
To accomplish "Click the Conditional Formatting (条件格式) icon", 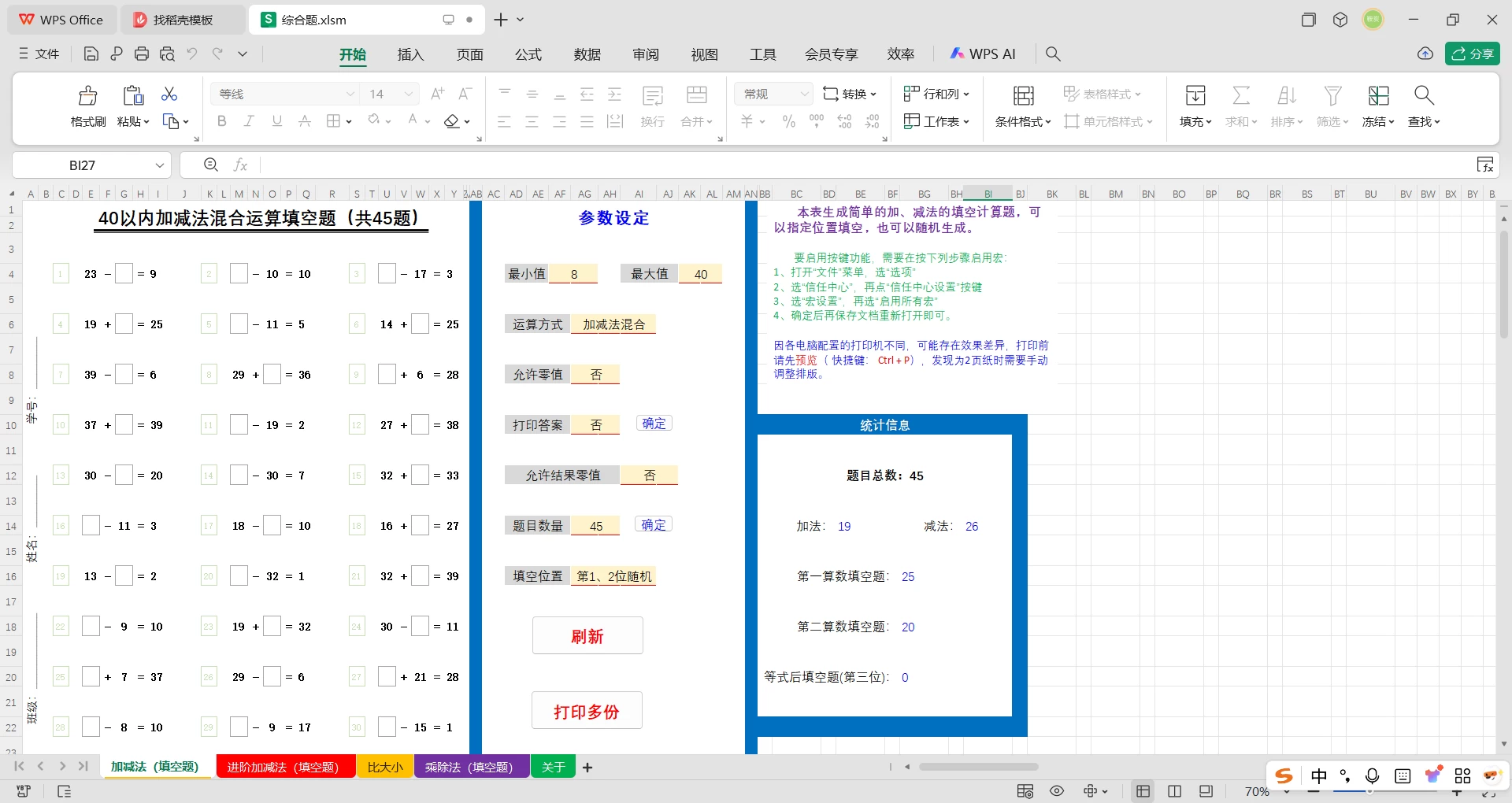I will click(1023, 95).
